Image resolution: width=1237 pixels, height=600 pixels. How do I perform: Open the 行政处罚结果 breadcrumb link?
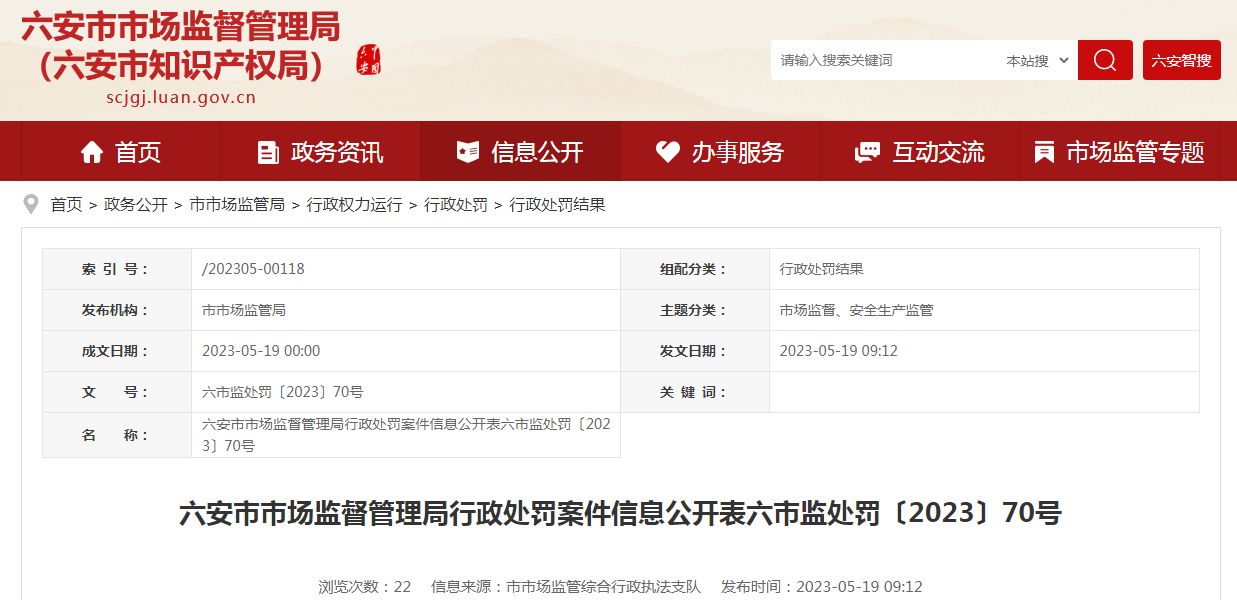pos(557,205)
